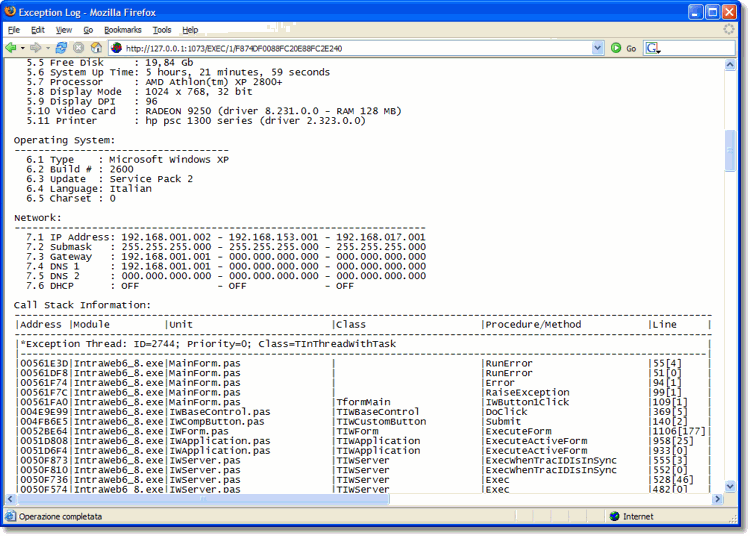Open the Back button history dropdown
Viewport: 750px width, 536px height.
(x=22, y=48)
